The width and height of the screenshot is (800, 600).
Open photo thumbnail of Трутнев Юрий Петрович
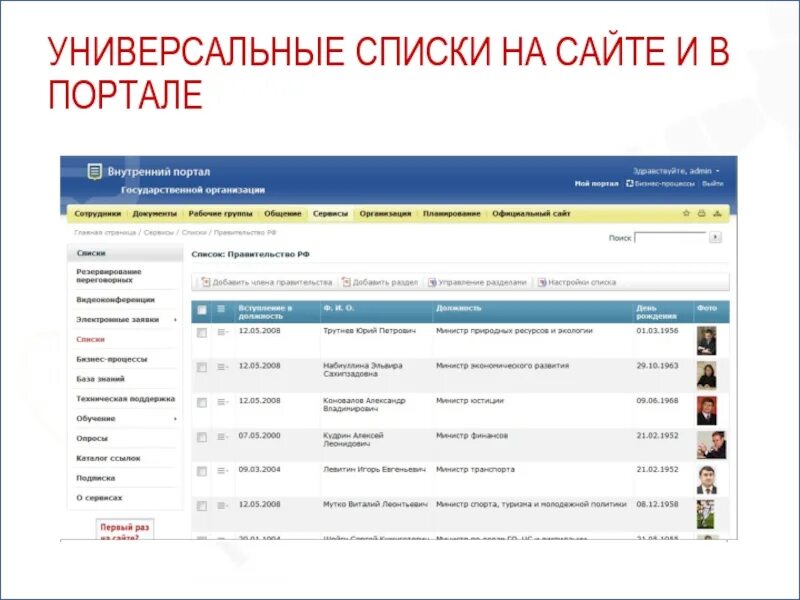(x=707, y=341)
